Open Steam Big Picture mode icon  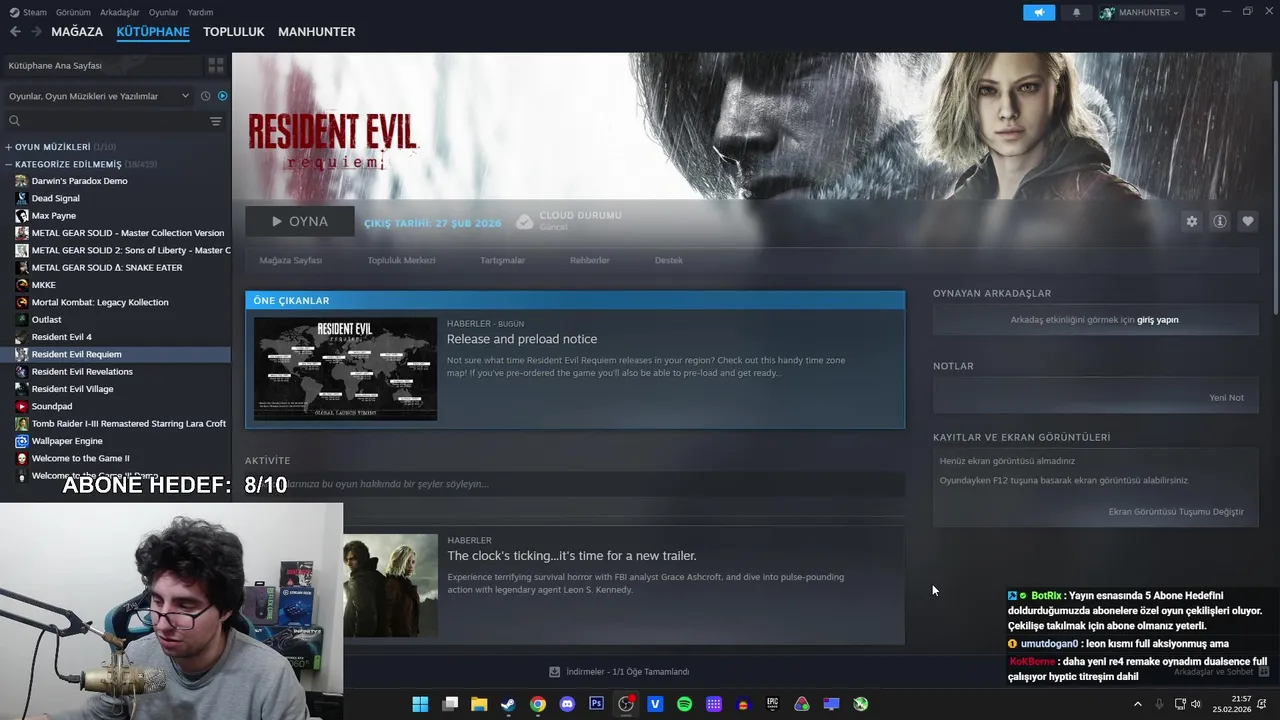point(1200,12)
